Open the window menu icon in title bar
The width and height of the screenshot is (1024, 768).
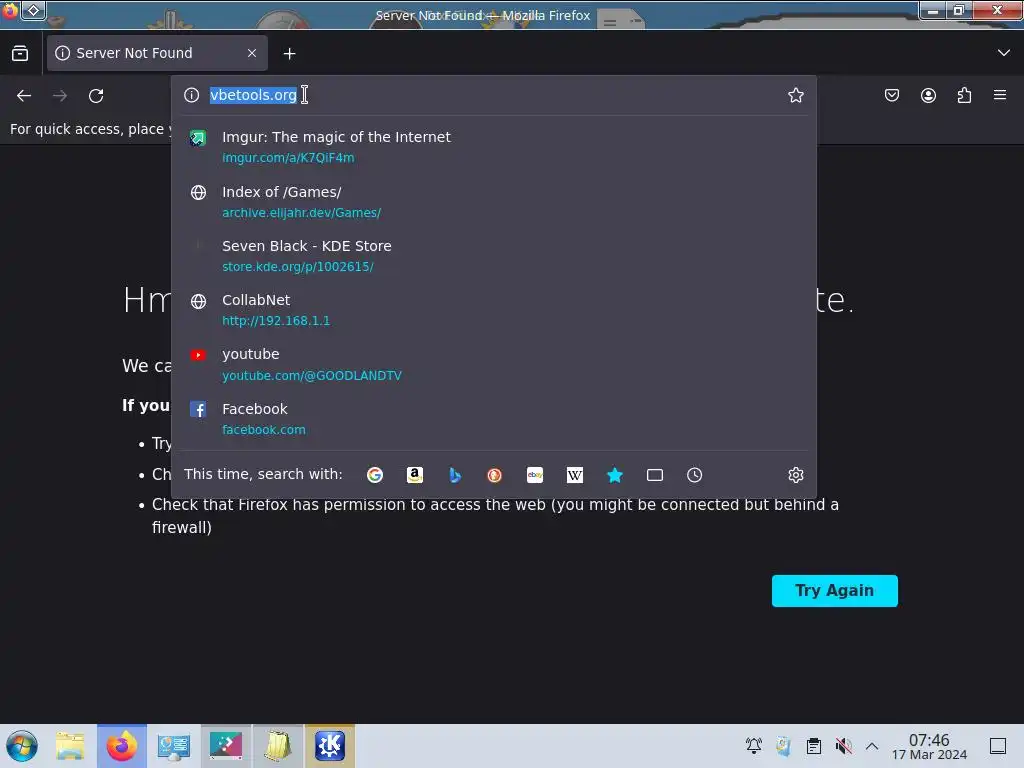click(x=10, y=10)
